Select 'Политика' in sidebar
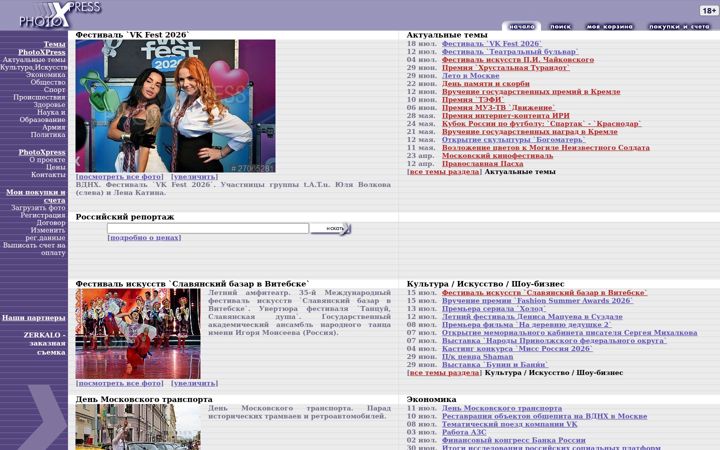 coord(48,135)
